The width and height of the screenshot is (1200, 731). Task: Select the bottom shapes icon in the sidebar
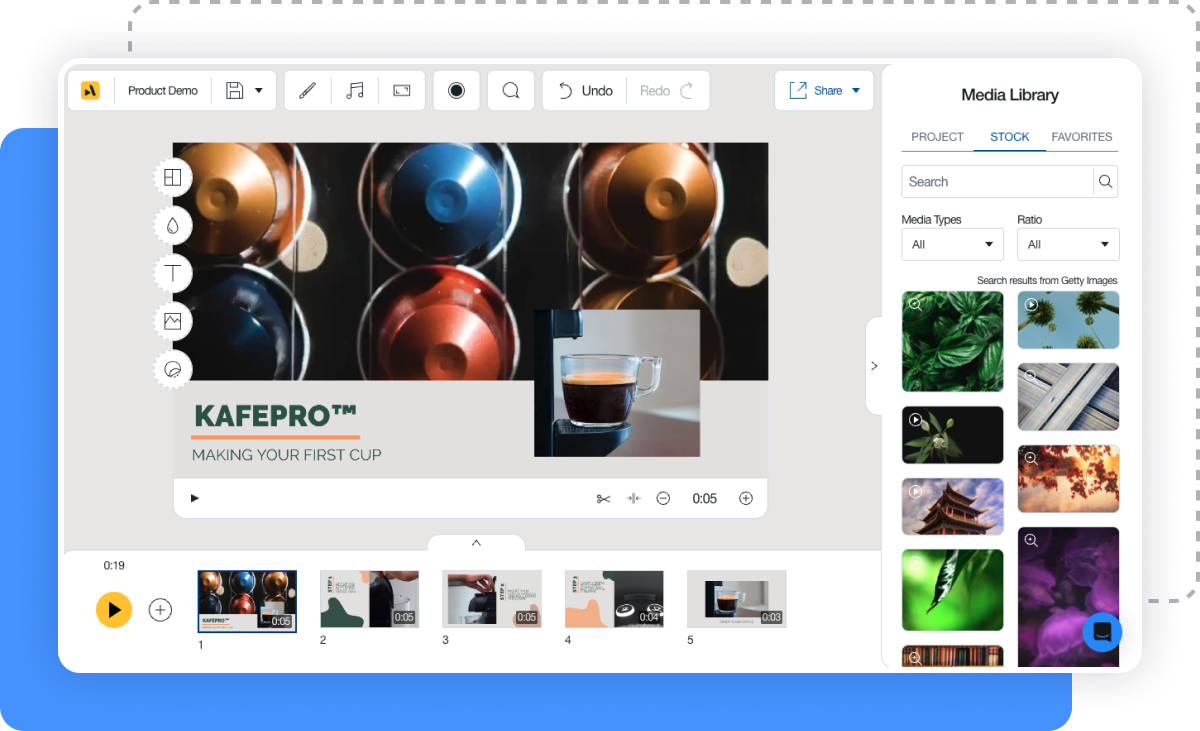pyautogui.click(x=172, y=369)
